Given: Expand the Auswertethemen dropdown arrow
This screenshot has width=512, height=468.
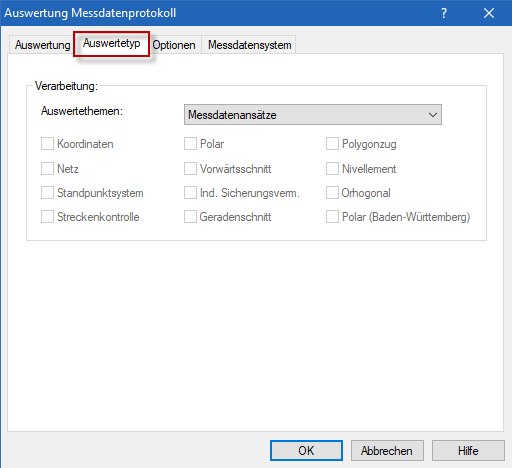Looking at the screenshot, I should tap(433, 115).
